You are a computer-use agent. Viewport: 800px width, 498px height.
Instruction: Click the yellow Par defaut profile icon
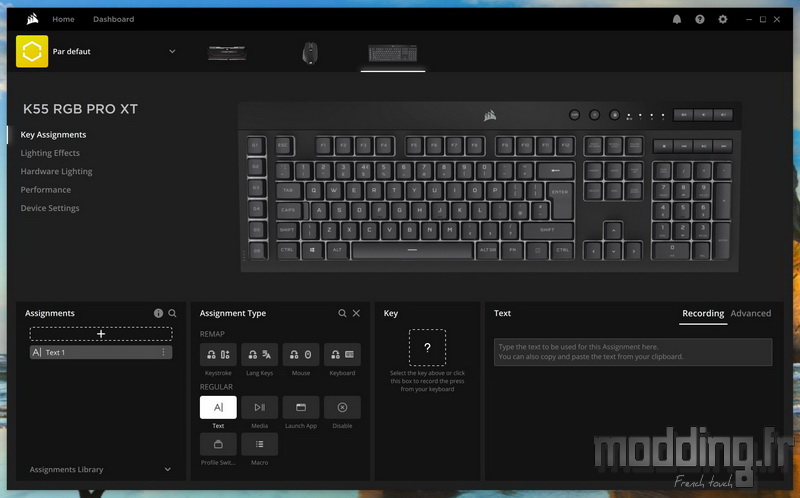[32, 51]
